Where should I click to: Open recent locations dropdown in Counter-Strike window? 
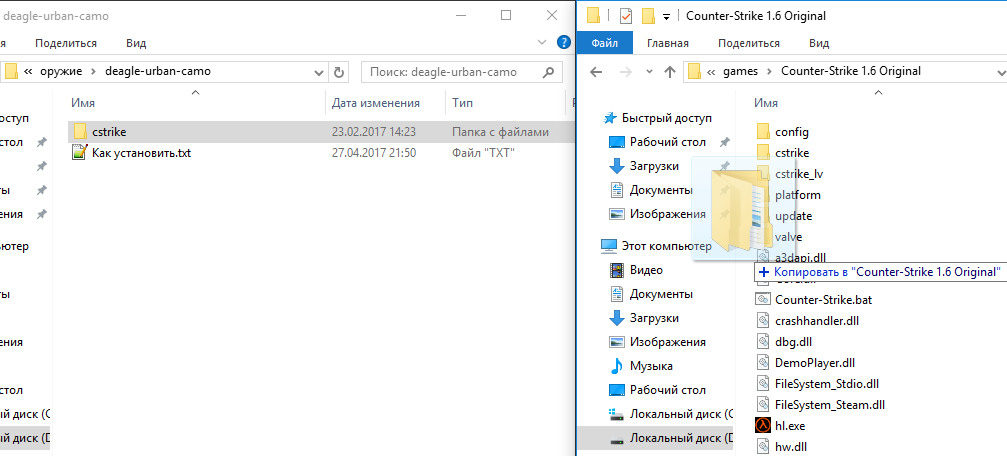click(649, 71)
